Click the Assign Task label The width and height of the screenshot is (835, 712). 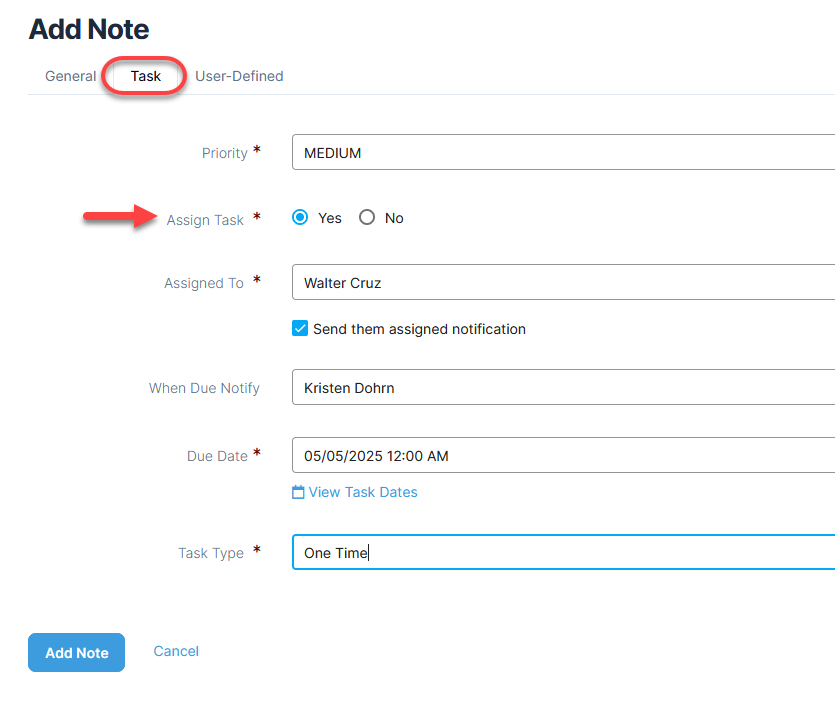pos(205,220)
